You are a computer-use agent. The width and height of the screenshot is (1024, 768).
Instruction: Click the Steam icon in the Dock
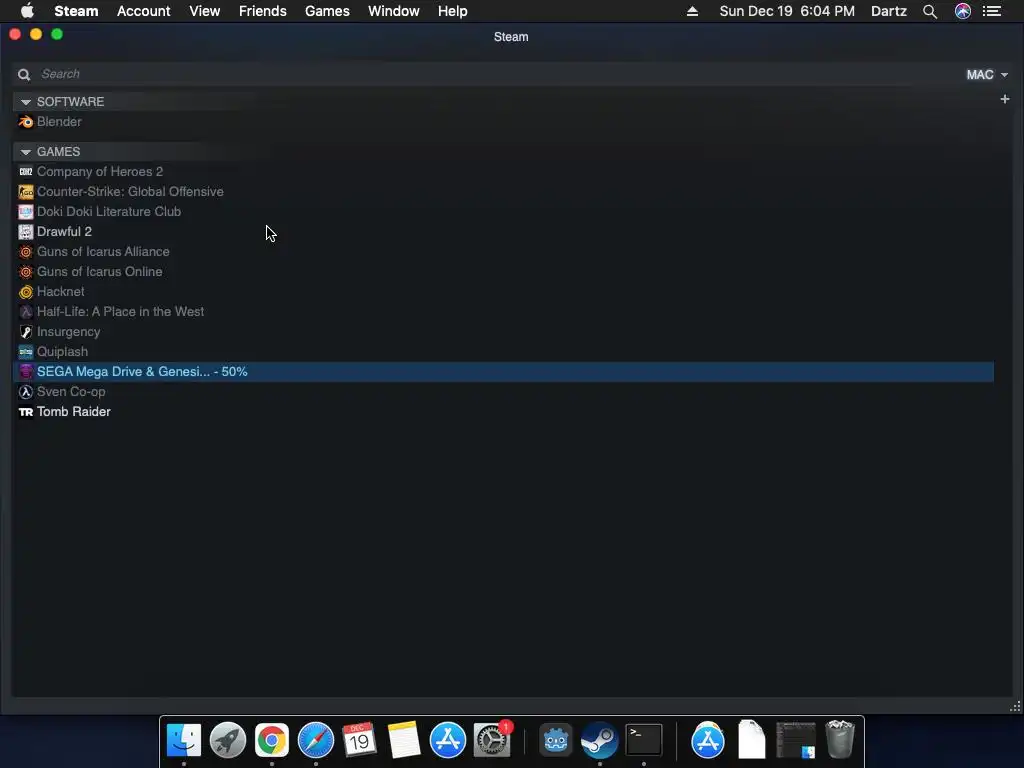pos(600,740)
